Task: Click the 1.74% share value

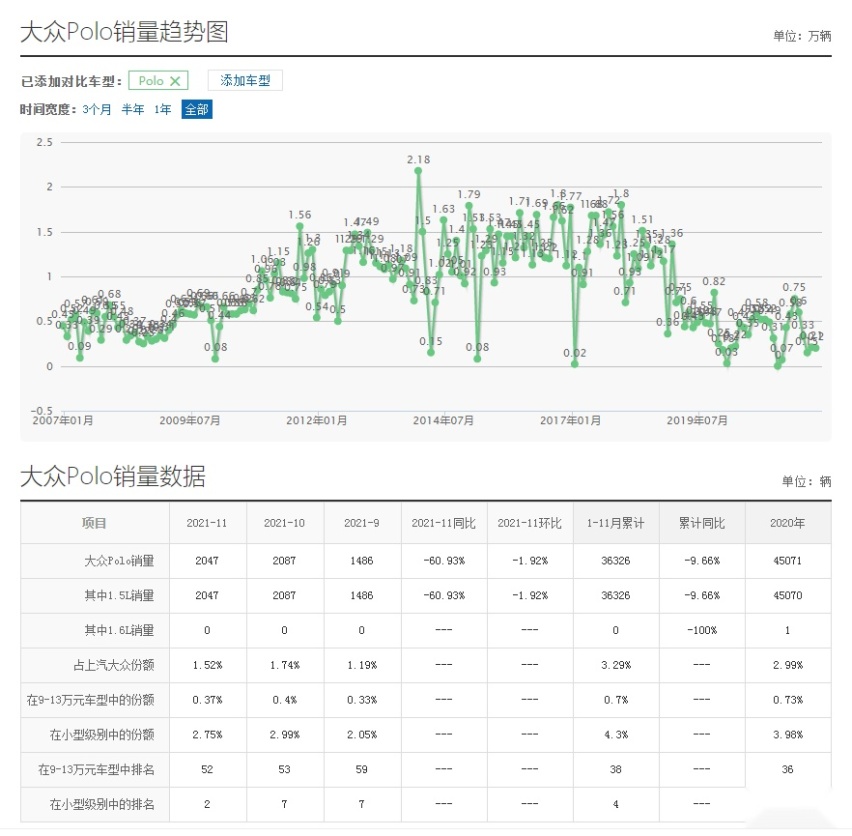Action: tap(284, 665)
